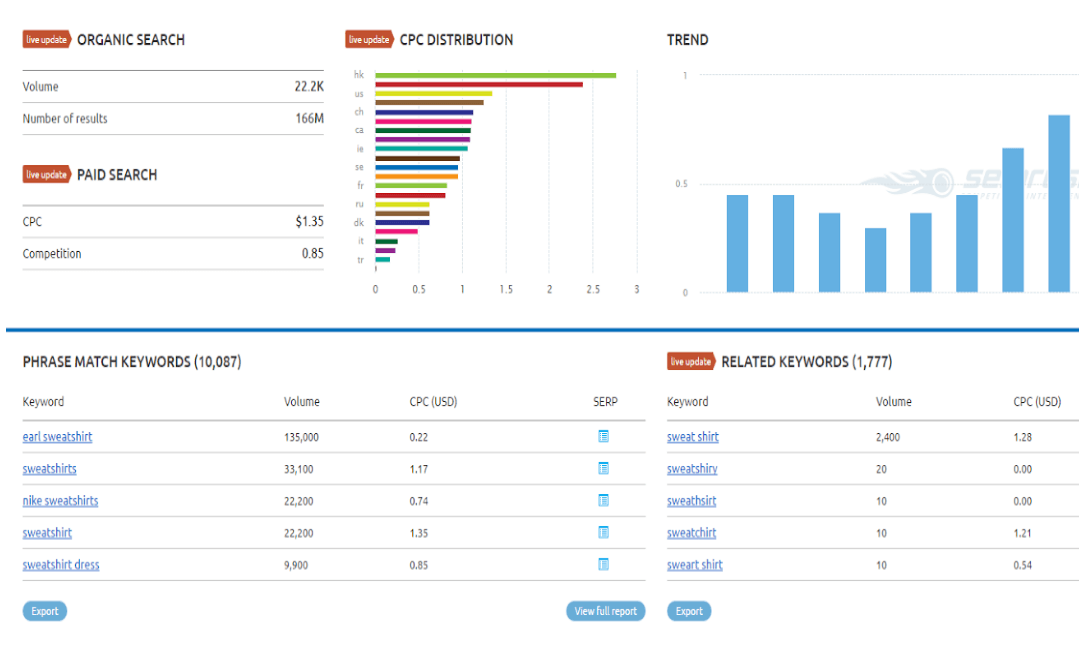
Task: Click the Paid Search live update badge
Action: tap(47, 175)
